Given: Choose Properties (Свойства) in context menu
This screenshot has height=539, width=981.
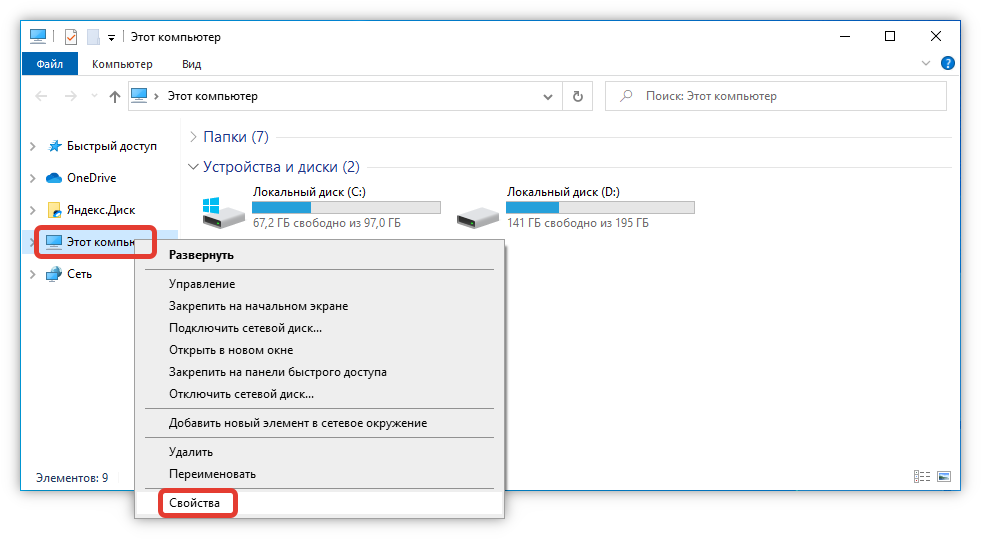Looking at the screenshot, I should click(194, 504).
